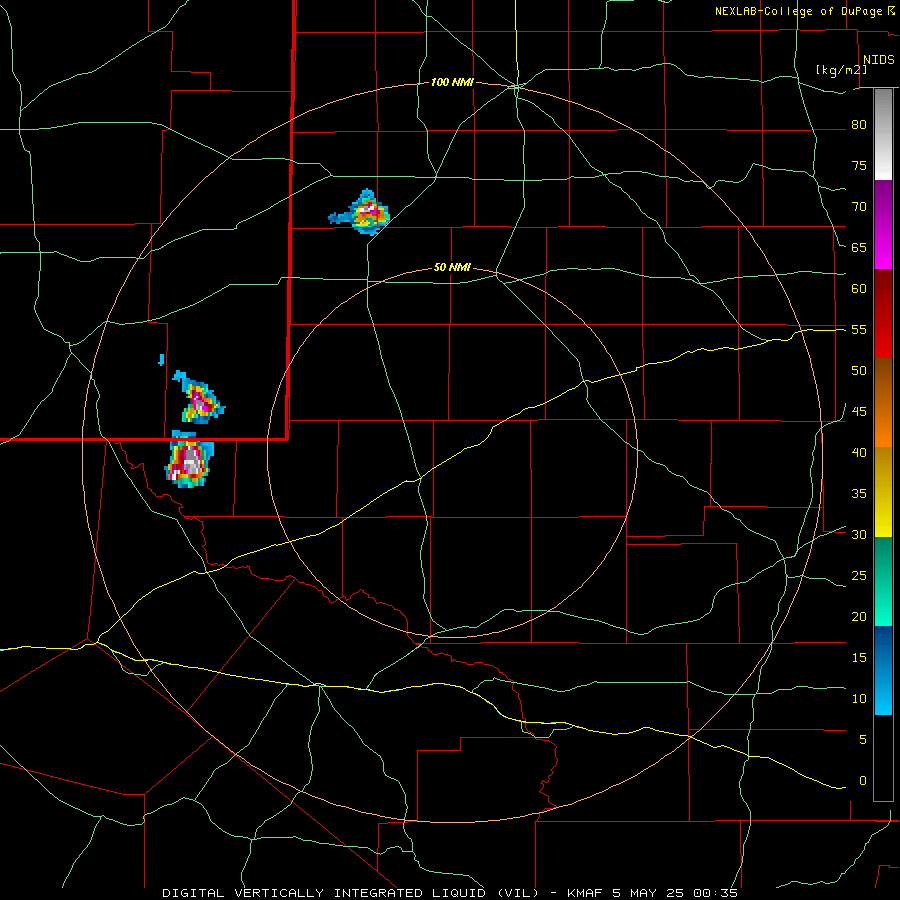
Task: Select the 55 value on the VIL scale
Action: point(859,329)
